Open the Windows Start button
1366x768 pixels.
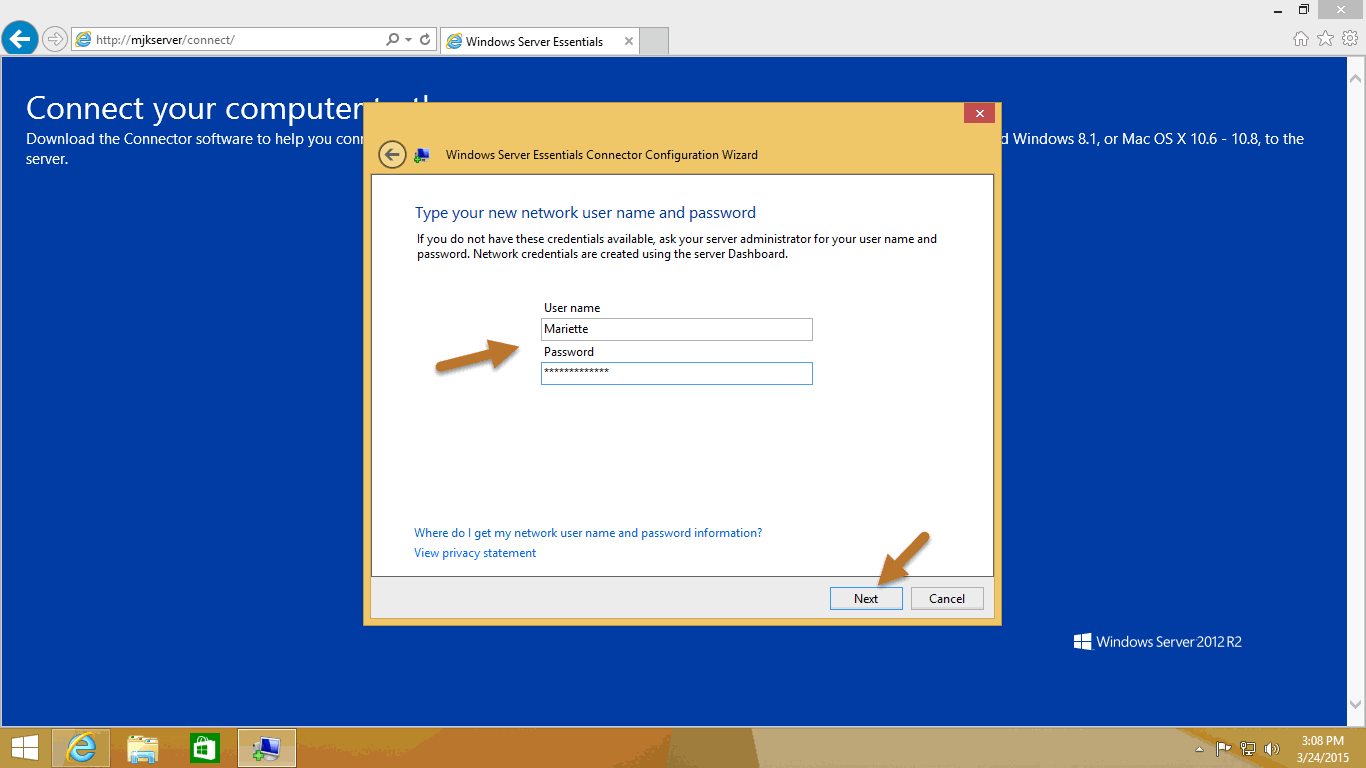25,748
